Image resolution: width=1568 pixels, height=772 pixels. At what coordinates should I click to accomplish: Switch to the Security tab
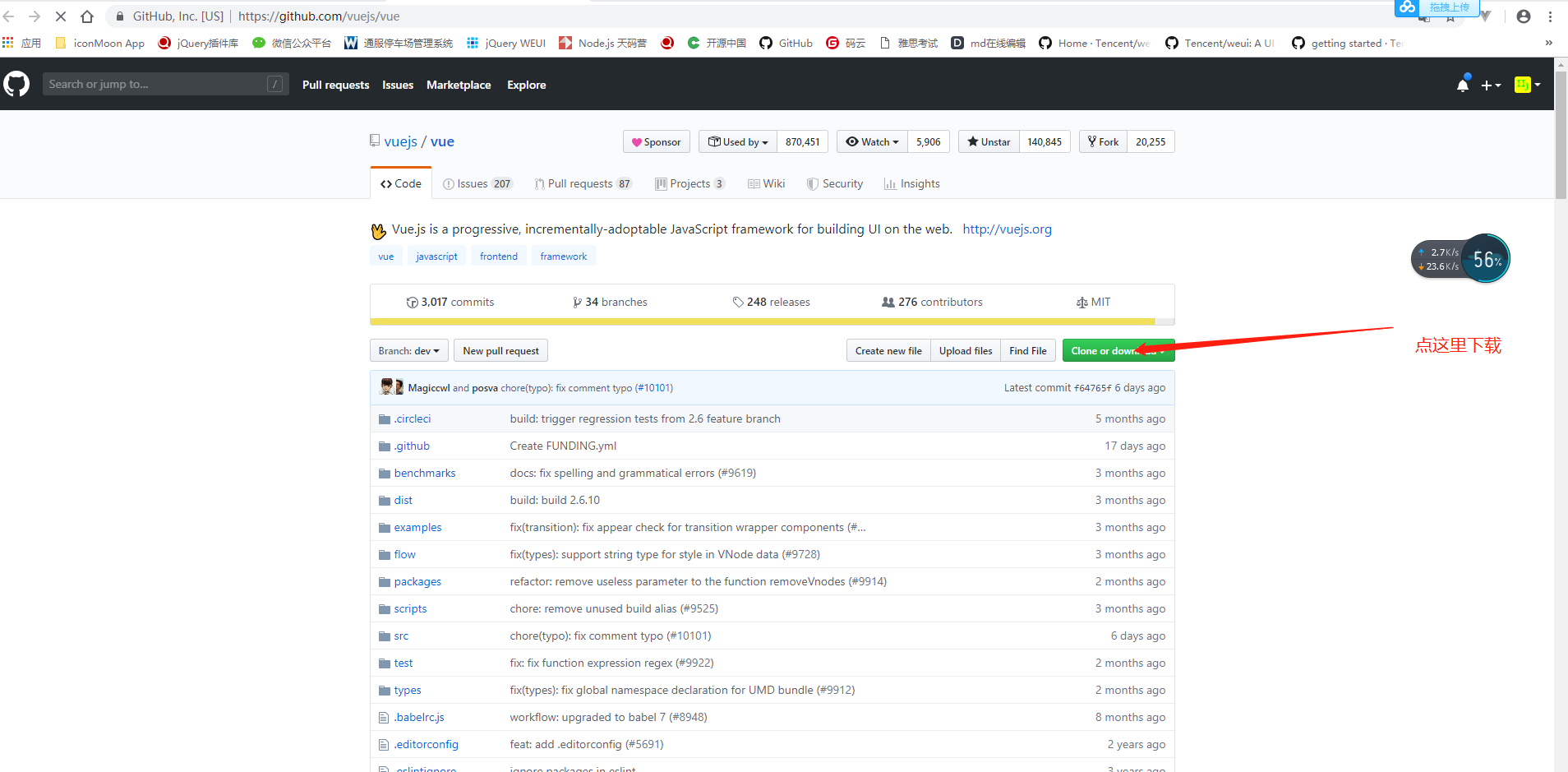pyautogui.click(x=835, y=183)
